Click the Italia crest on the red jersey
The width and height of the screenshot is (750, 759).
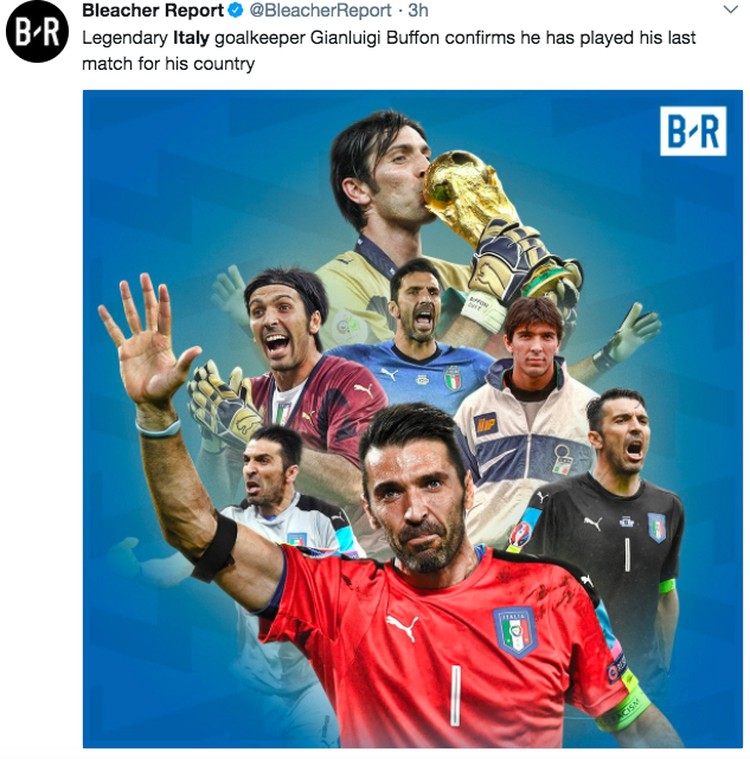pyautogui.click(x=515, y=632)
